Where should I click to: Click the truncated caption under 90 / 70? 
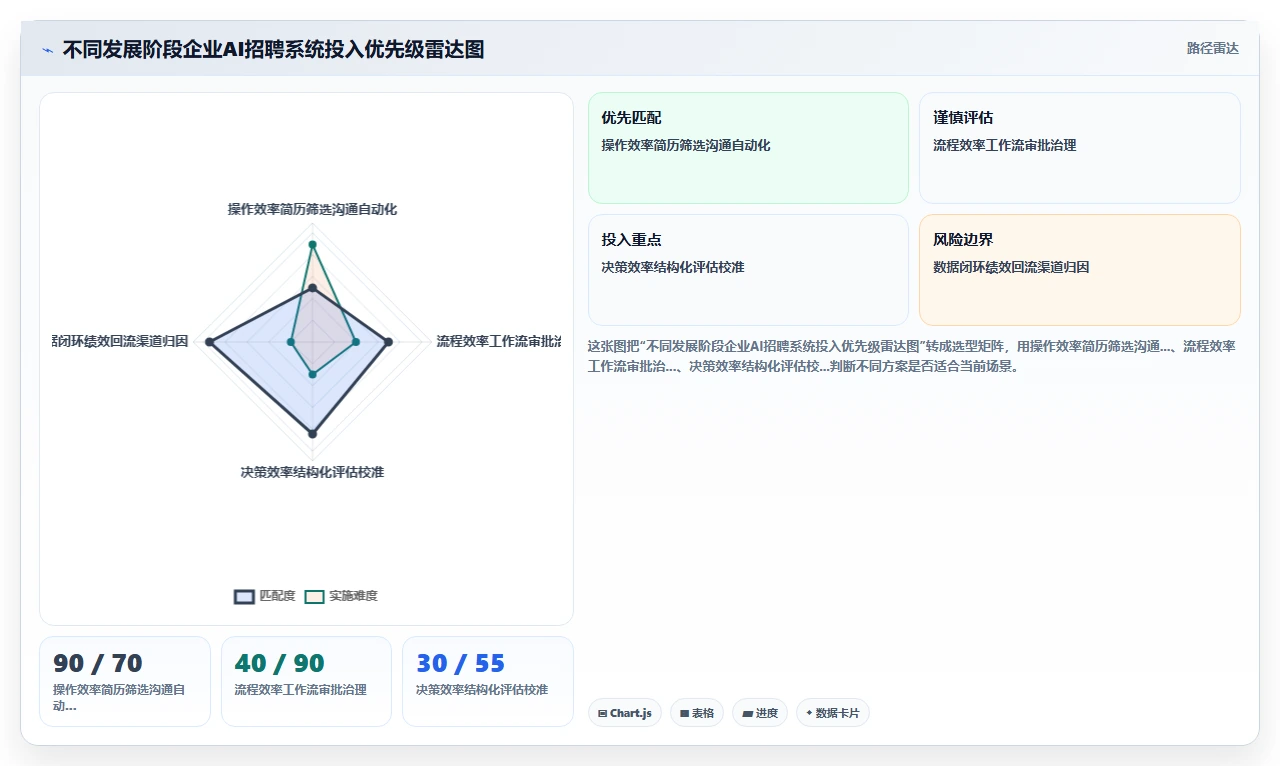(x=119, y=697)
